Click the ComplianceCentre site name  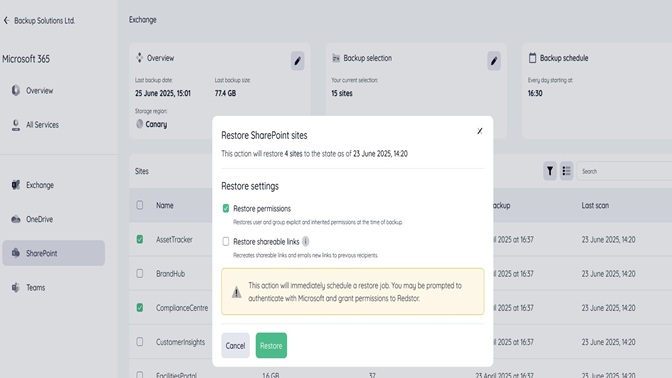pyautogui.click(x=182, y=308)
